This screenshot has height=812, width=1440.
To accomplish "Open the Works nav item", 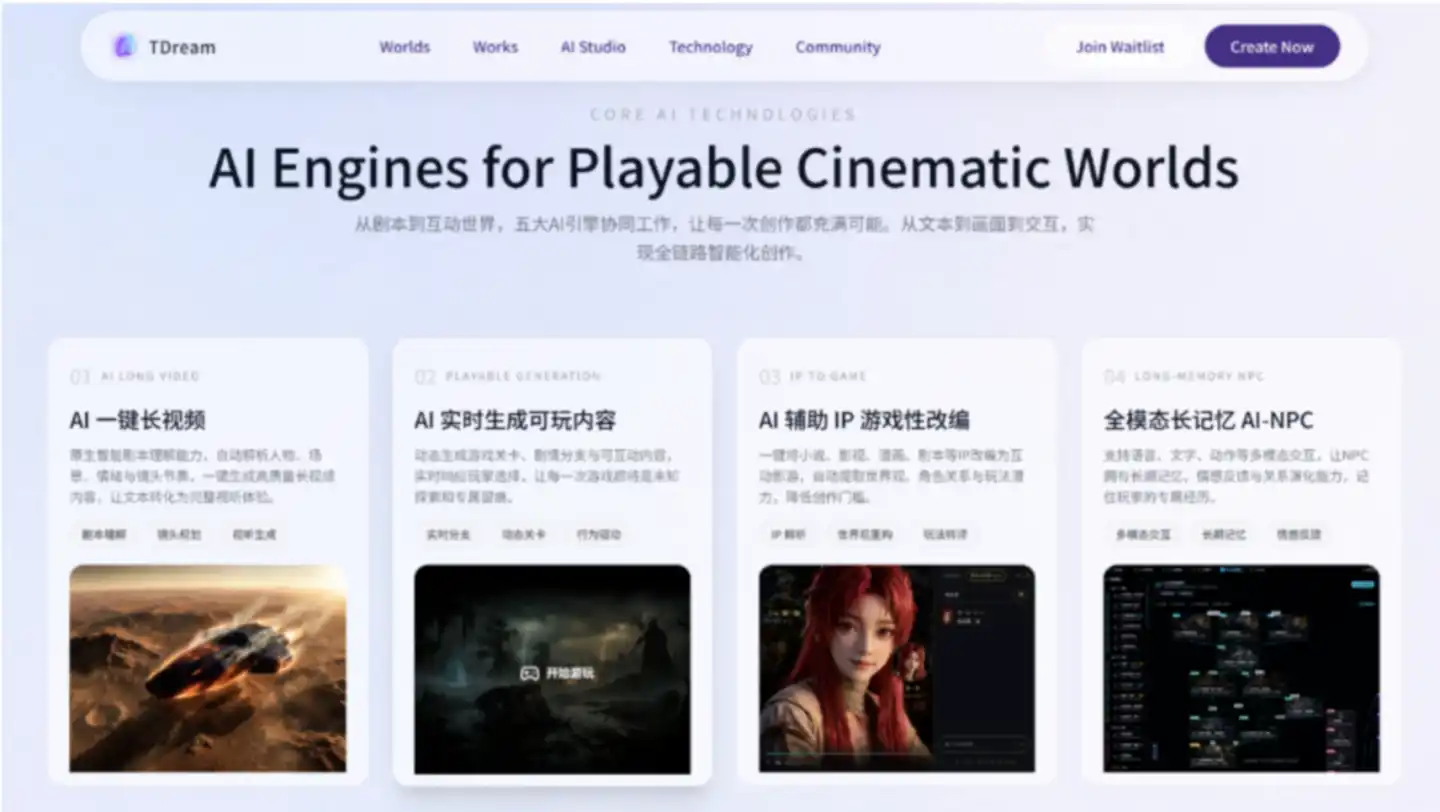I will pos(495,47).
